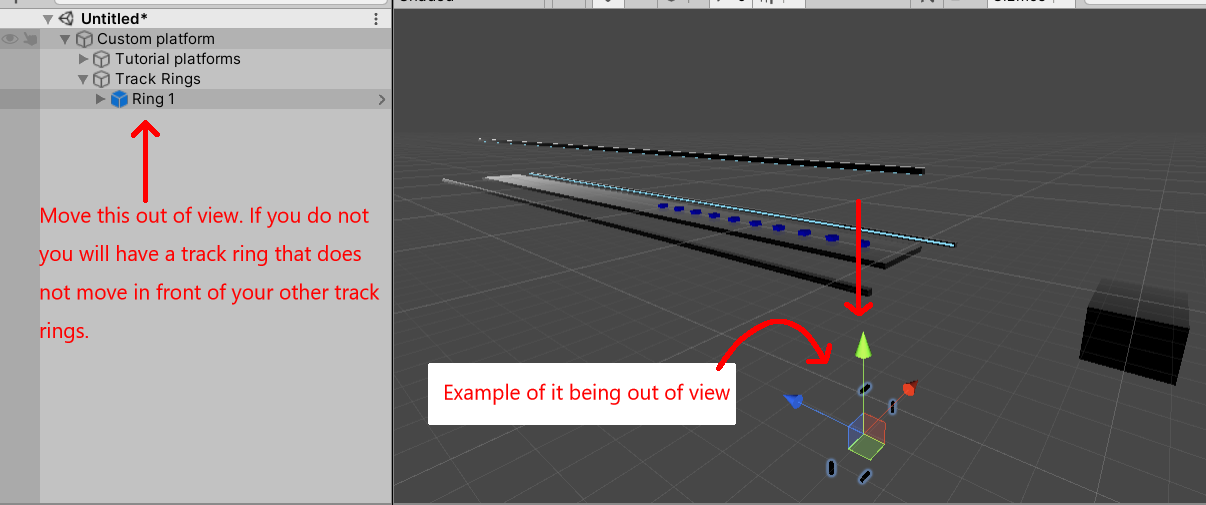Click the cube icon of Custom platform
The image size is (1206, 505).
85,39
